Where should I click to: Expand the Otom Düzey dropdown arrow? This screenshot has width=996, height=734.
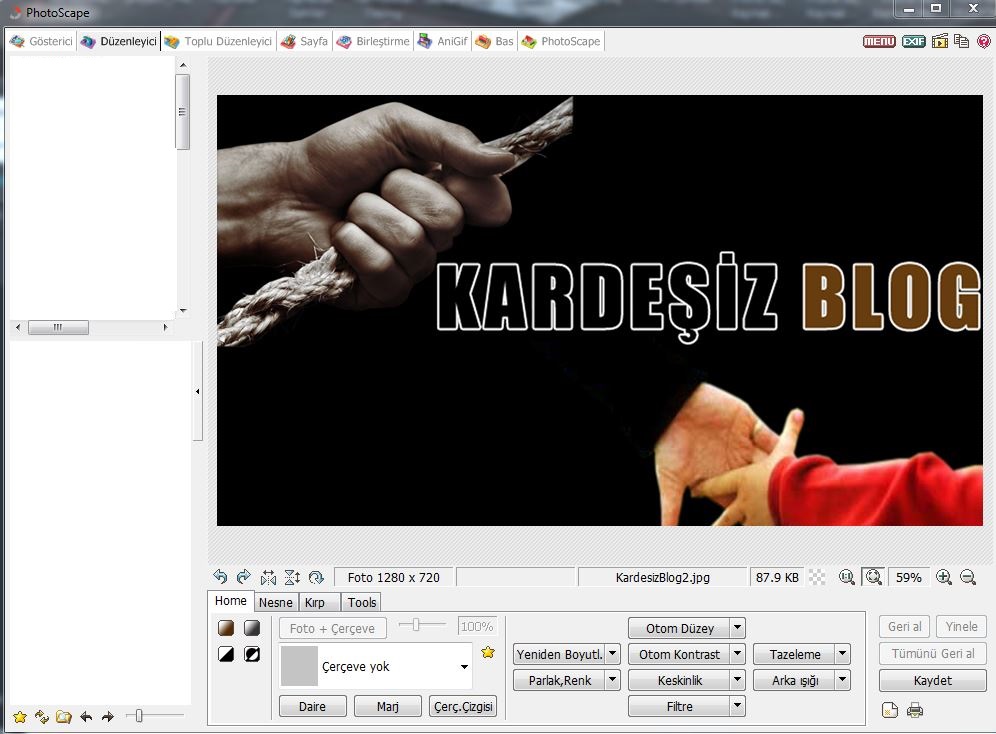click(737, 628)
